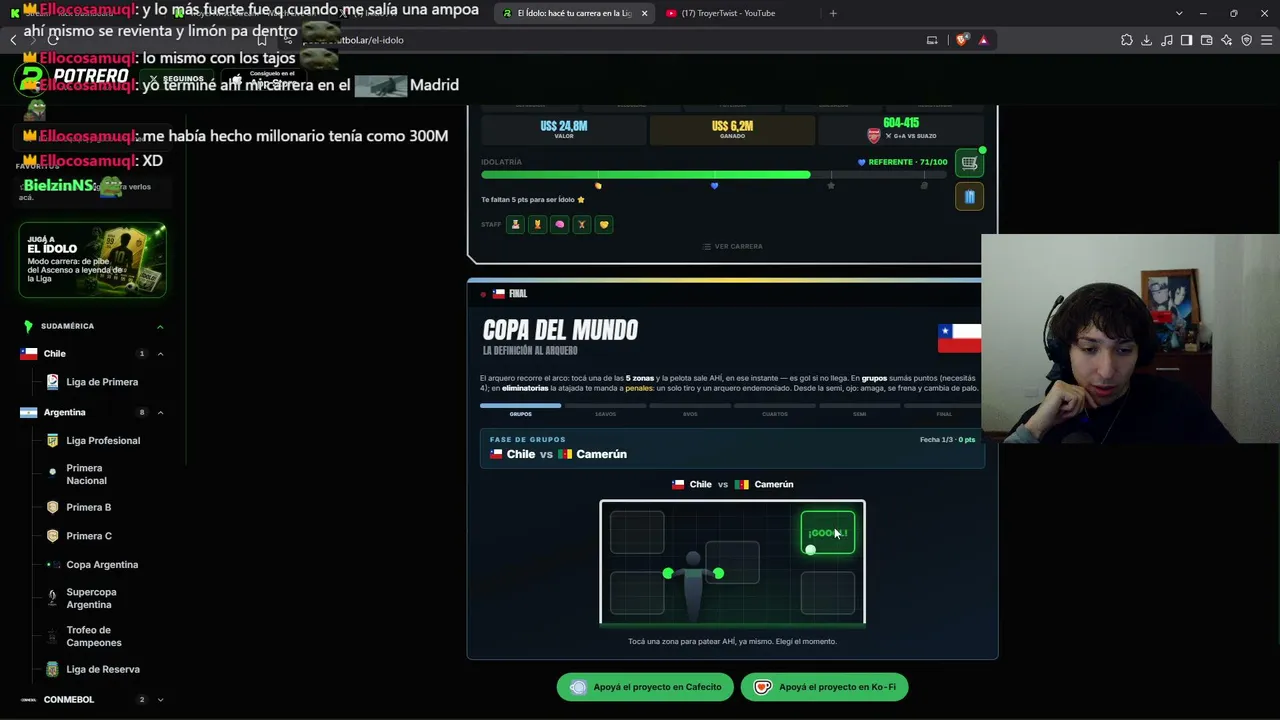This screenshot has width=1280, height=720.
Task: Click the Liga de Primera league icon
Action: pyautogui.click(x=52, y=382)
